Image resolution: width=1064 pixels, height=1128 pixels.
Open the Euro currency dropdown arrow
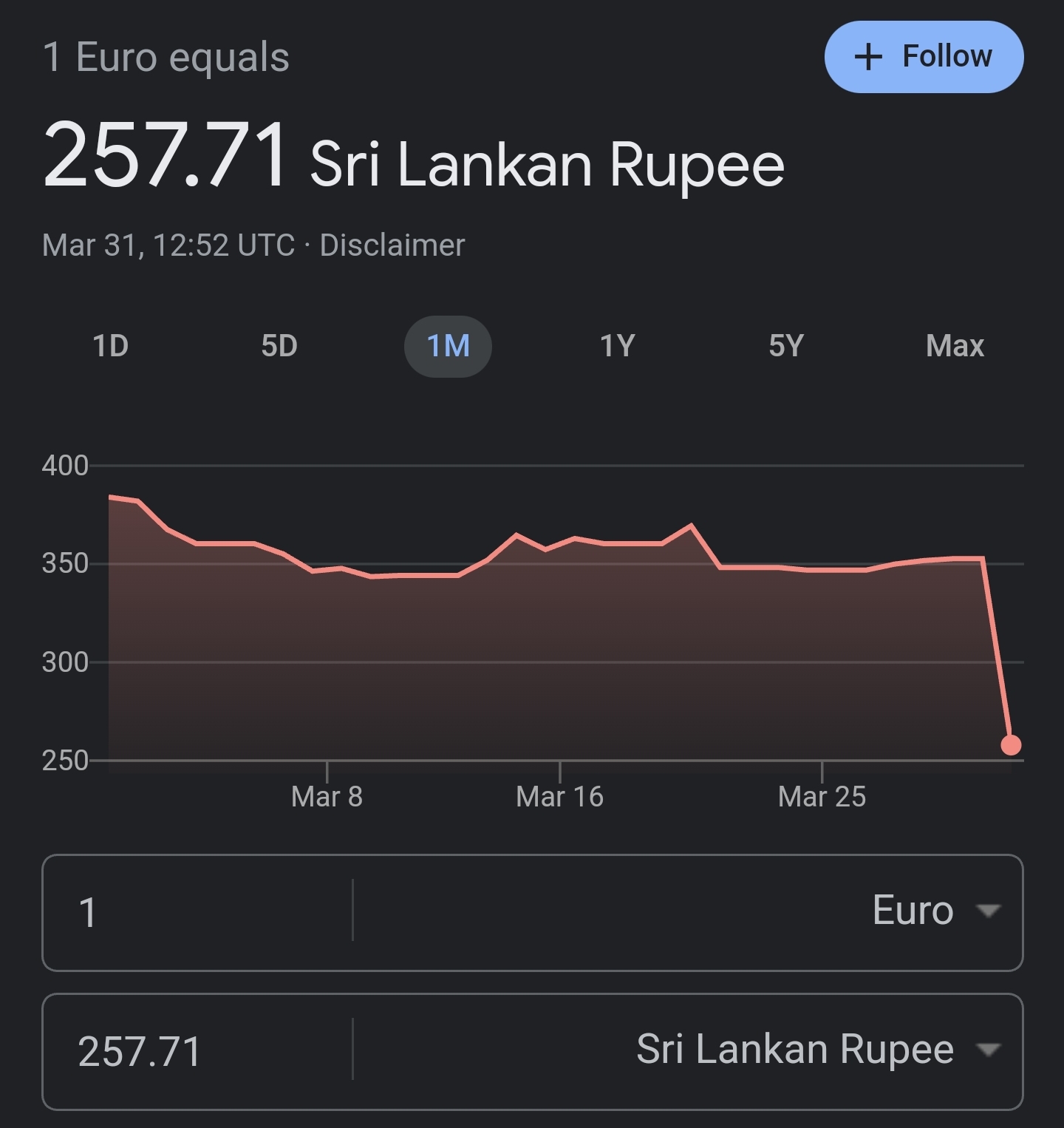click(988, 910)
